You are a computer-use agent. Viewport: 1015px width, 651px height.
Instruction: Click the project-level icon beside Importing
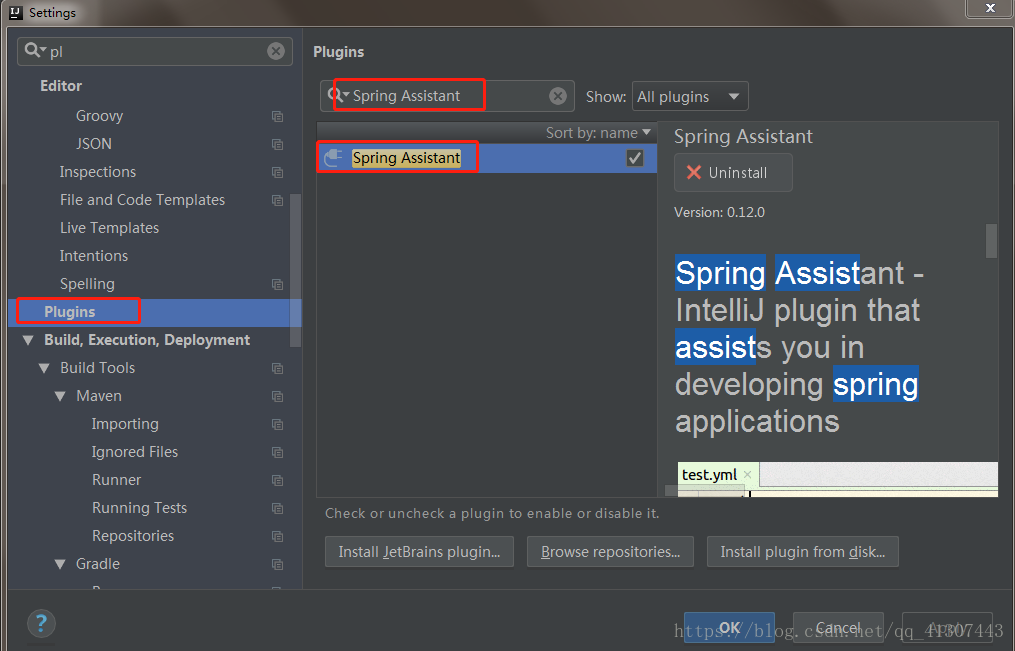pos(277,425)
